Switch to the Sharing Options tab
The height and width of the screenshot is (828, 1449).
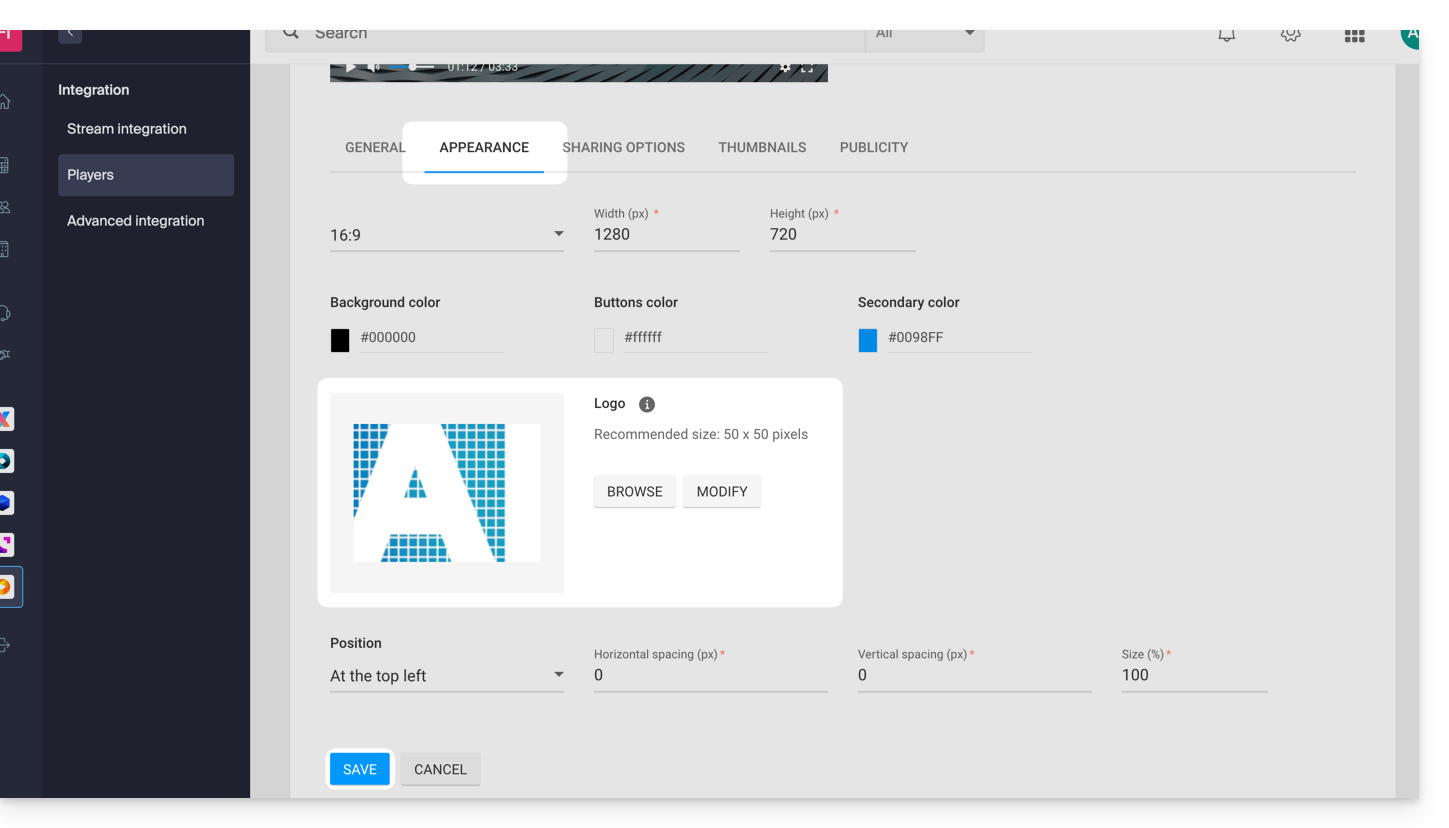pos(623,147)
